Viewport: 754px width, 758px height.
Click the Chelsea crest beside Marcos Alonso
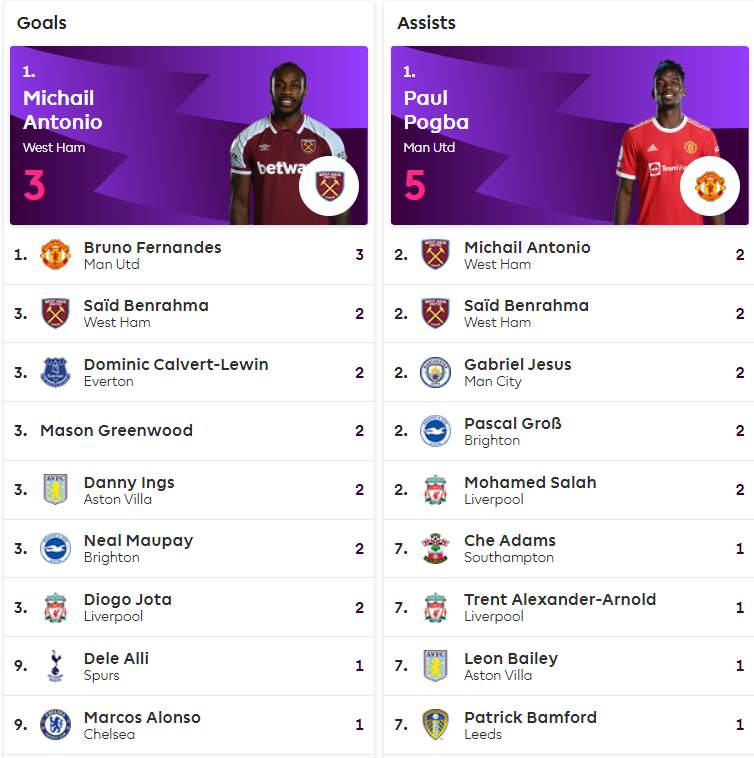(55, 725)
